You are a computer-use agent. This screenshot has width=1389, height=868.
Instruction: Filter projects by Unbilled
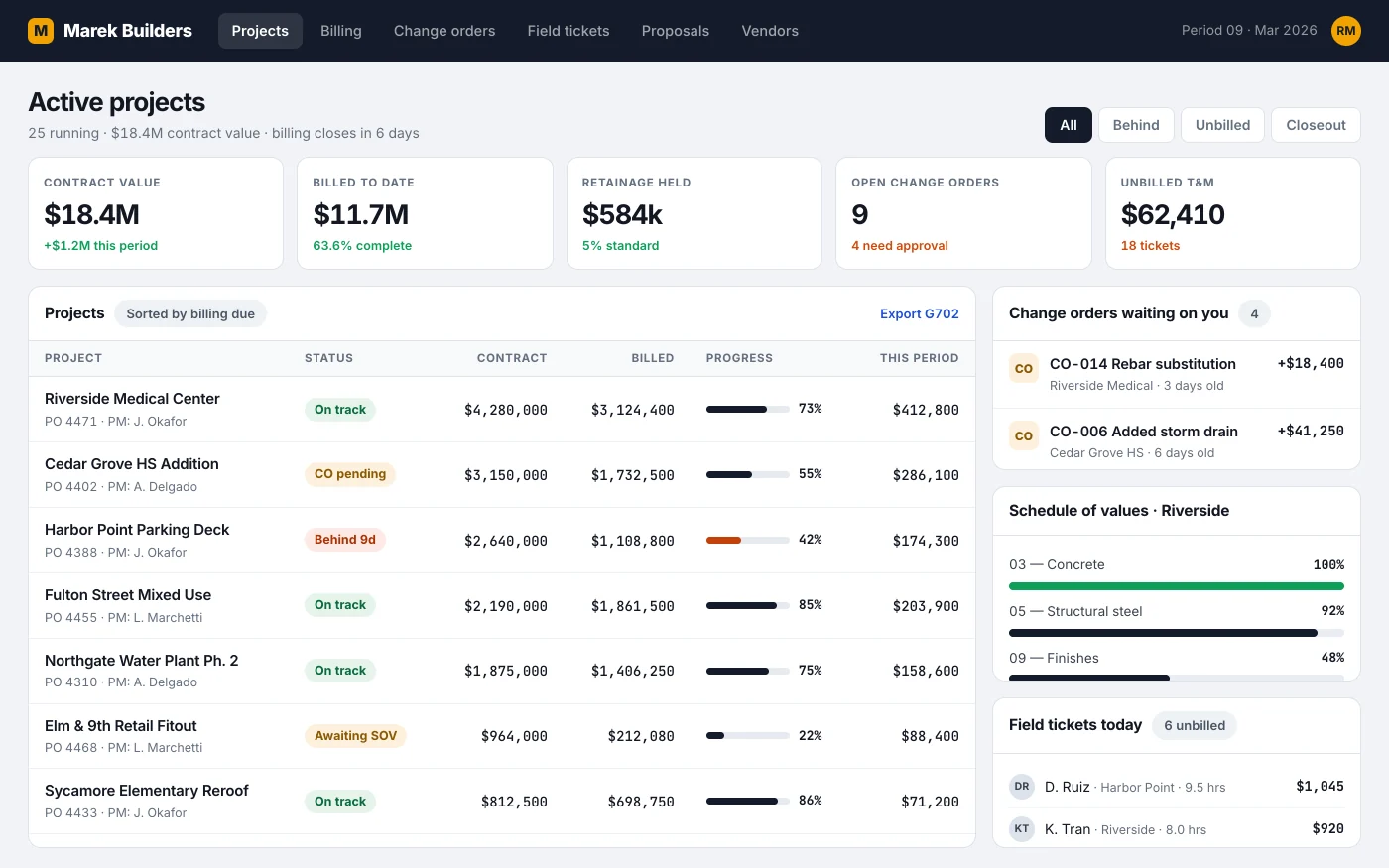(x=1222, y=125)
